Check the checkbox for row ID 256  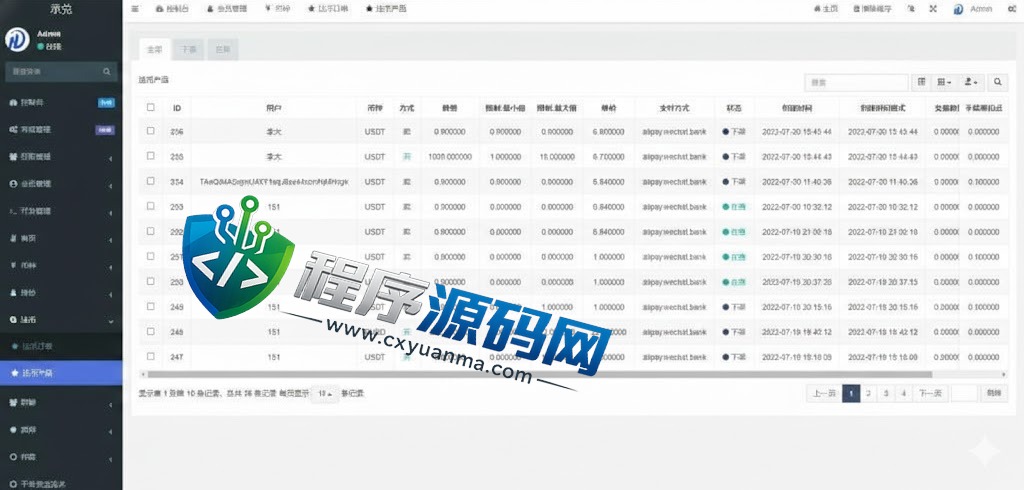(x=151, y=131)
